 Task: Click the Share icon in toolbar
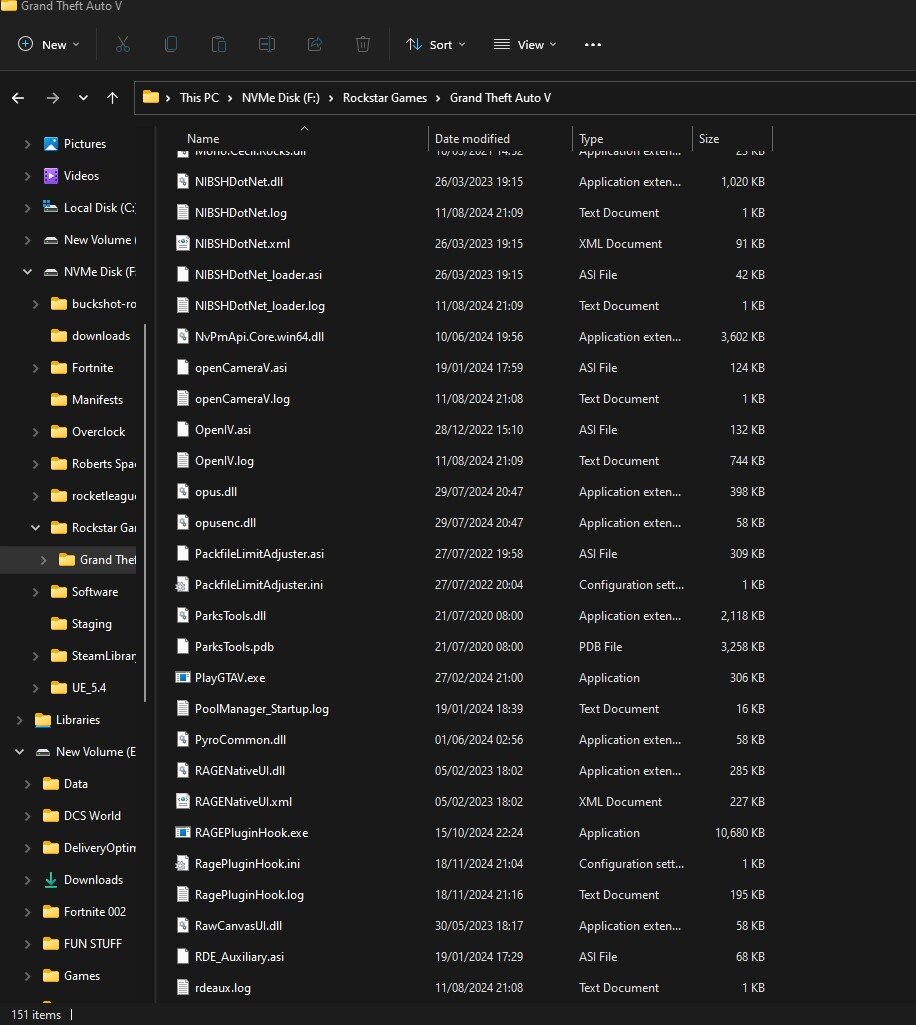(x=315, y=45)
